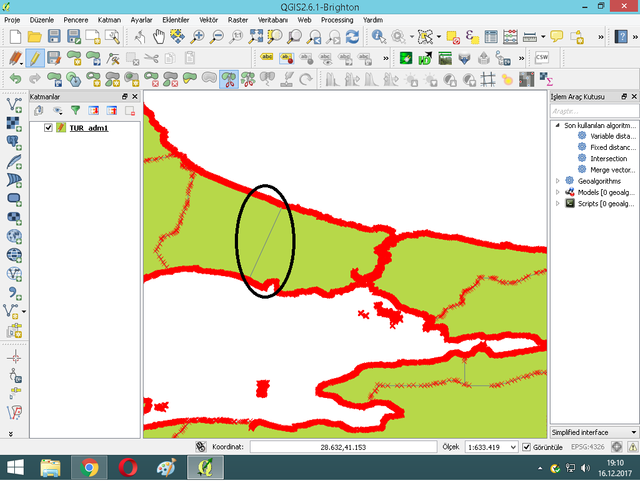Open the attribute table icon
Viewport: 640px width, 486px height.
pyautogui.click(x=491, y=37)
